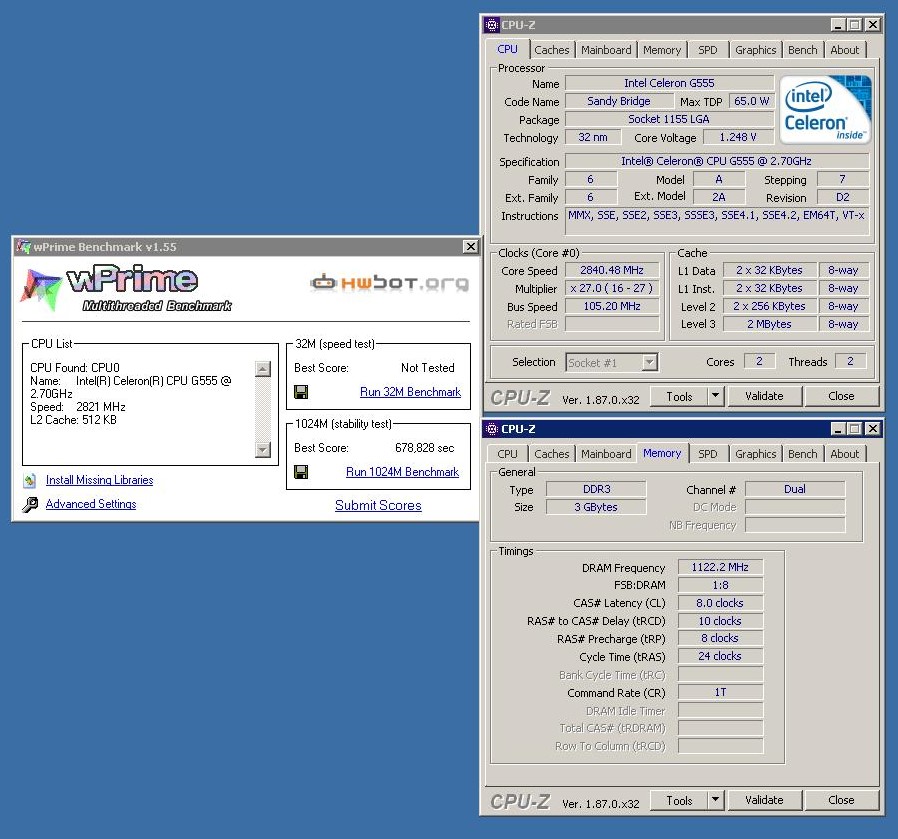Click Run 1024M Benchmark link
Image resolution: width=898 pixels, height=839 pixels.
pos(402,472)
